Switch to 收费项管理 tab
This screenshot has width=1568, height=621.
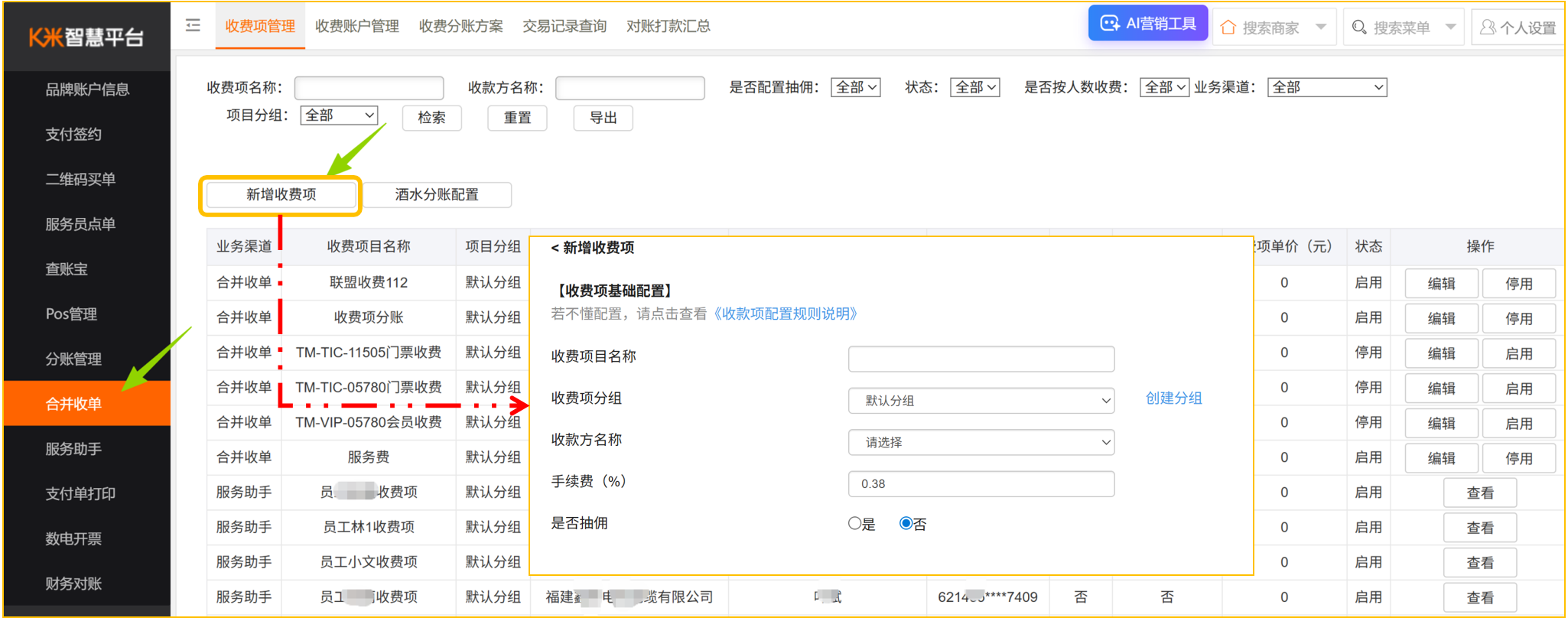coord(260,26)
